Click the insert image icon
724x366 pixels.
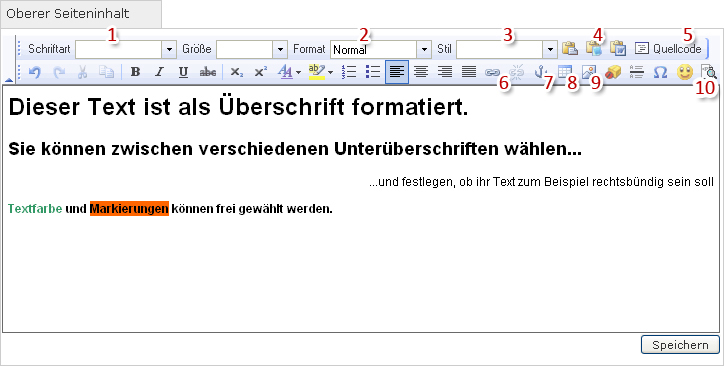[589, 72]
